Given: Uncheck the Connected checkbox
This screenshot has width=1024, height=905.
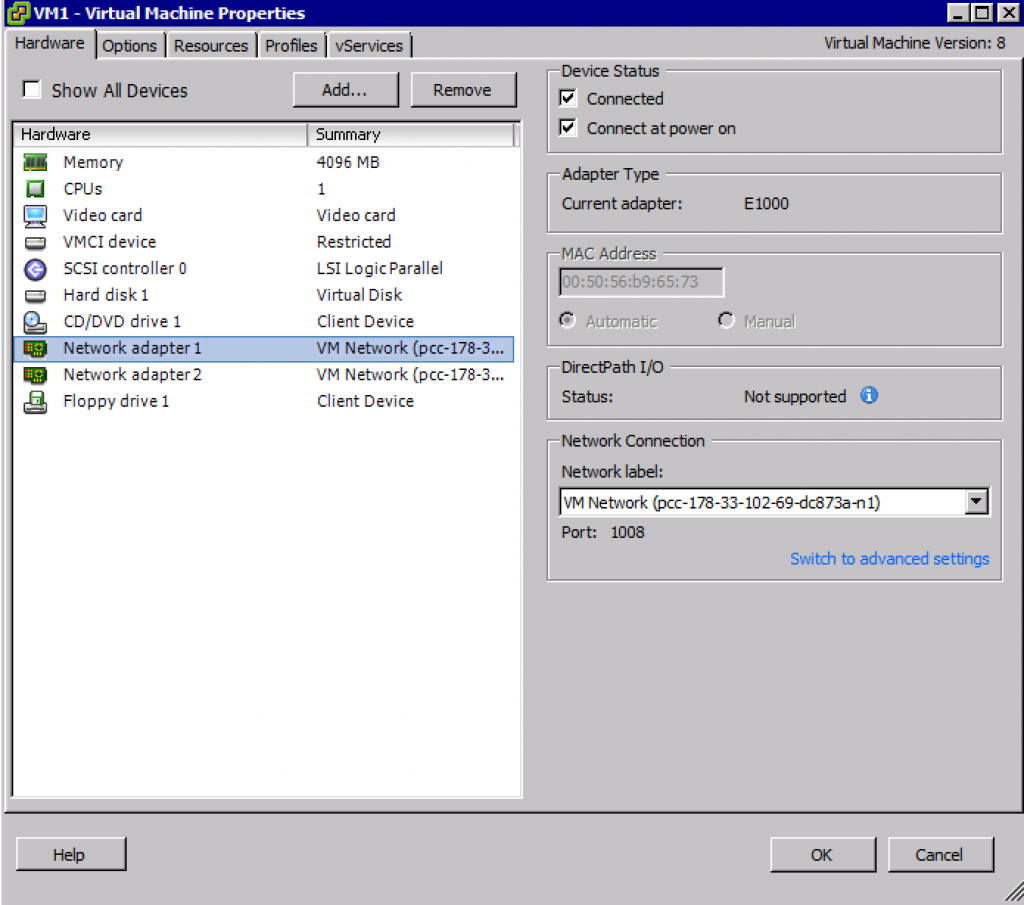Looking at the screenshot, I should tap(568, 98).
